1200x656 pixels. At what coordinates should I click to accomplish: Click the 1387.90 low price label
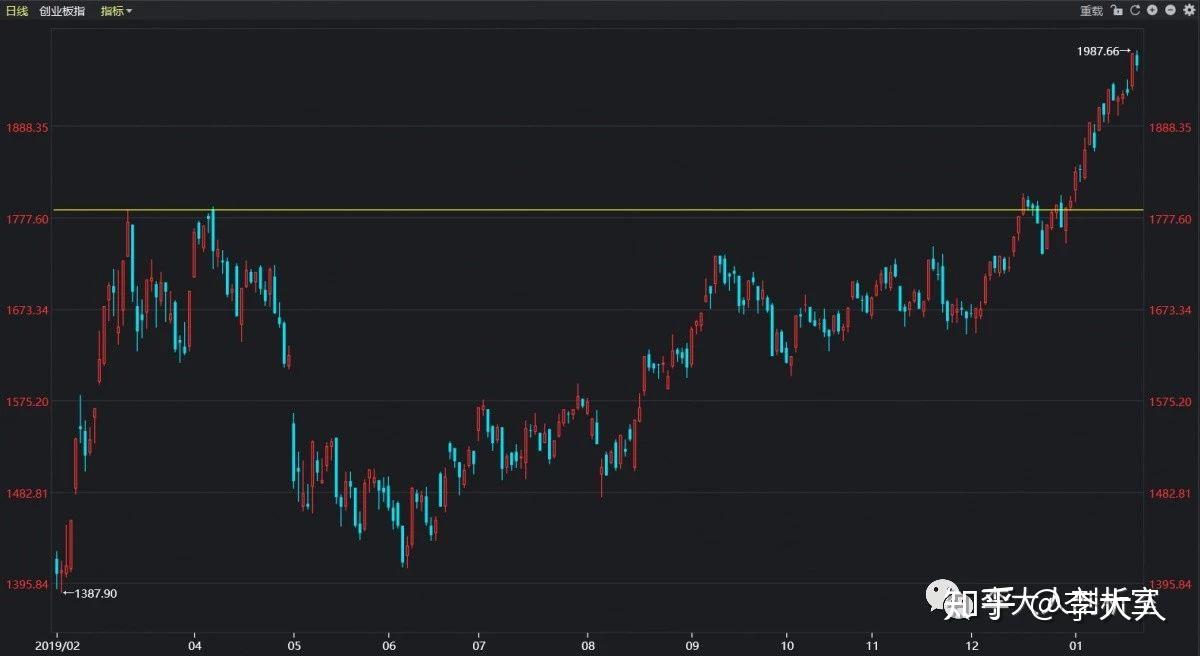[96, 594]
